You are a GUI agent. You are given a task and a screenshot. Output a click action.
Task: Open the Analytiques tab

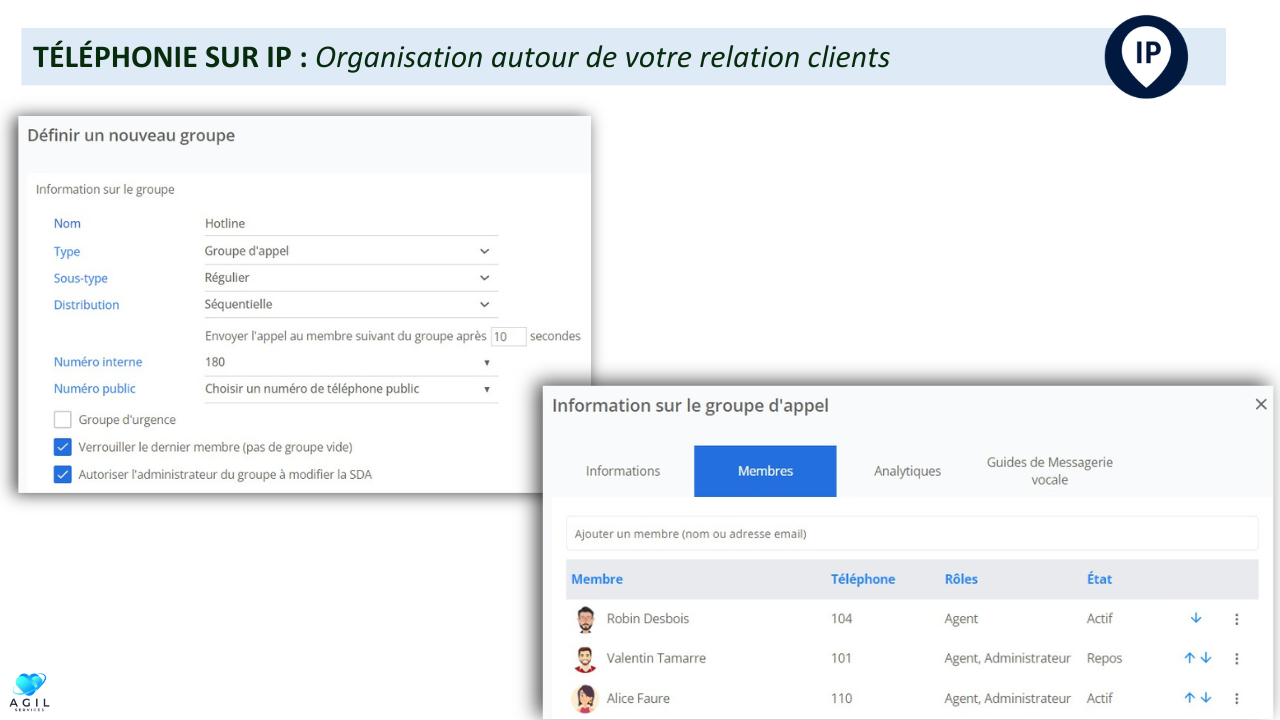907,471
